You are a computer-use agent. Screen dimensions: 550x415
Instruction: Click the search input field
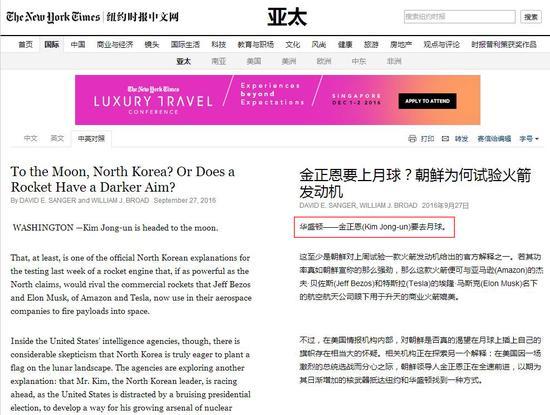[x=460, y=16]
